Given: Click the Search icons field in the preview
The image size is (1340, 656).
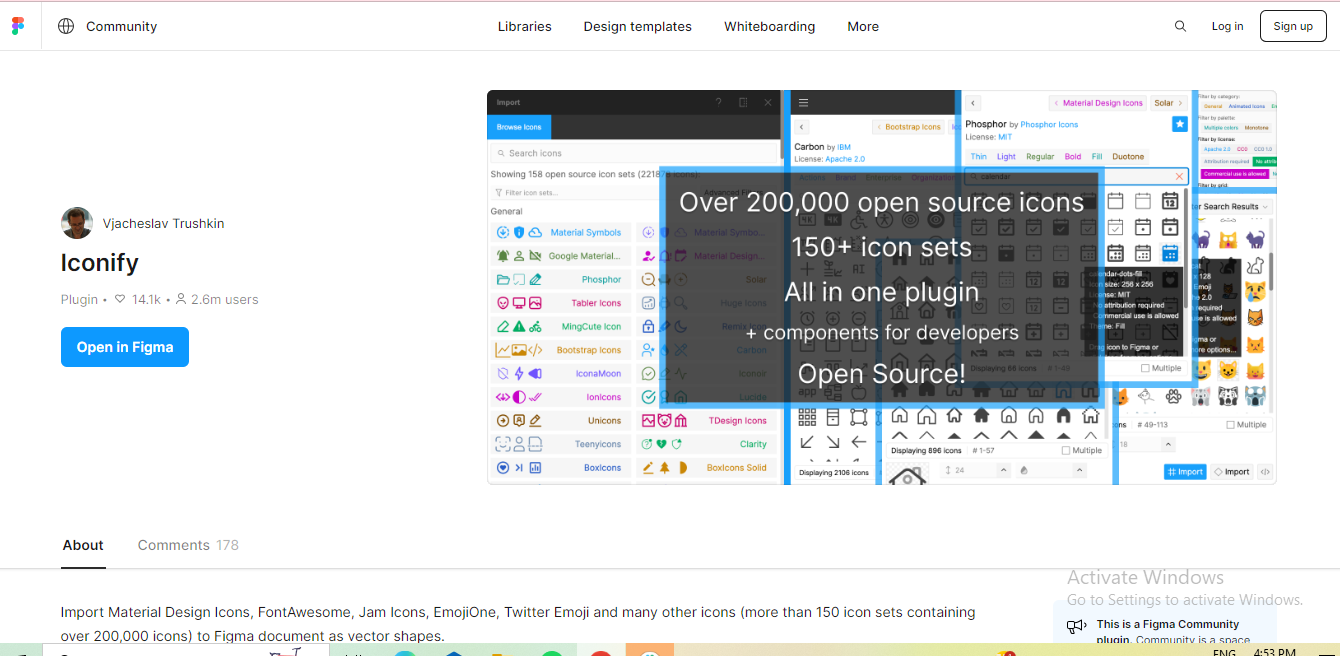Looking at the screenshot, I should [633, 153].
